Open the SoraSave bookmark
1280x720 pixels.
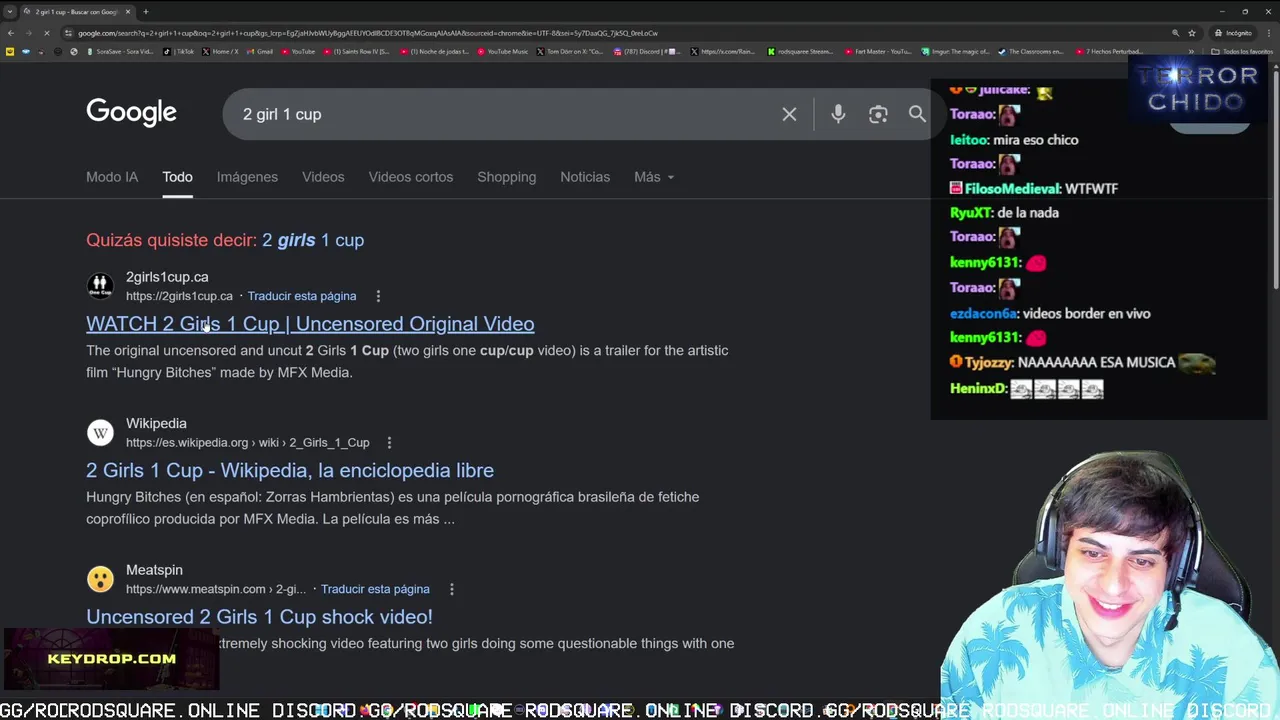click(120, 52)
